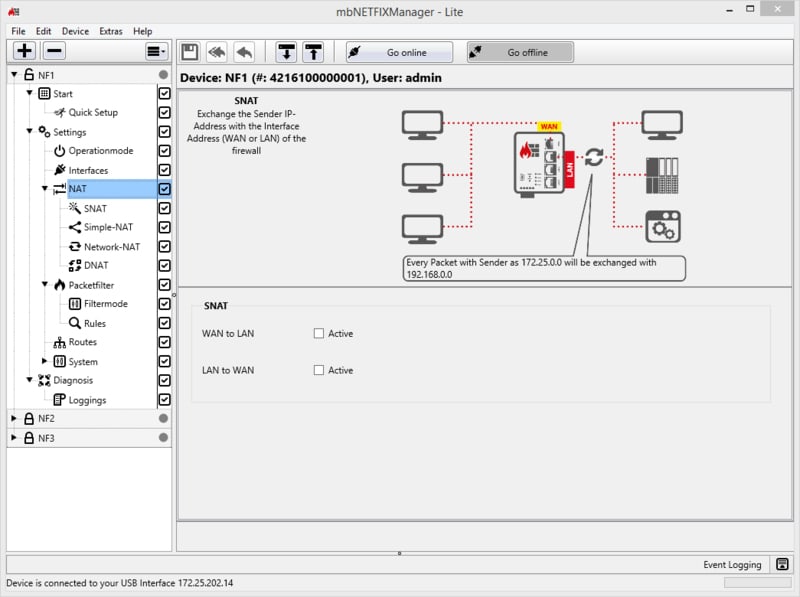Enable the WAN to LAN Active checkbox
The width and height of the screenshot is (800, 597).
pyautogui.click(x=319, y=334)
